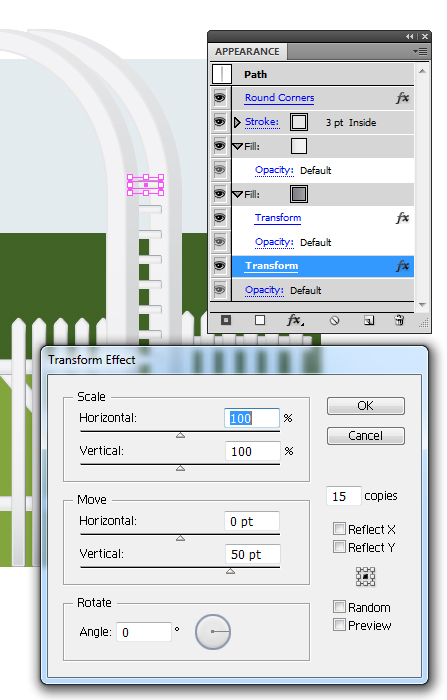This screenshot has height=700, width=447.
Task: Click the Rotate angle dial
Action: coord(213,631)
